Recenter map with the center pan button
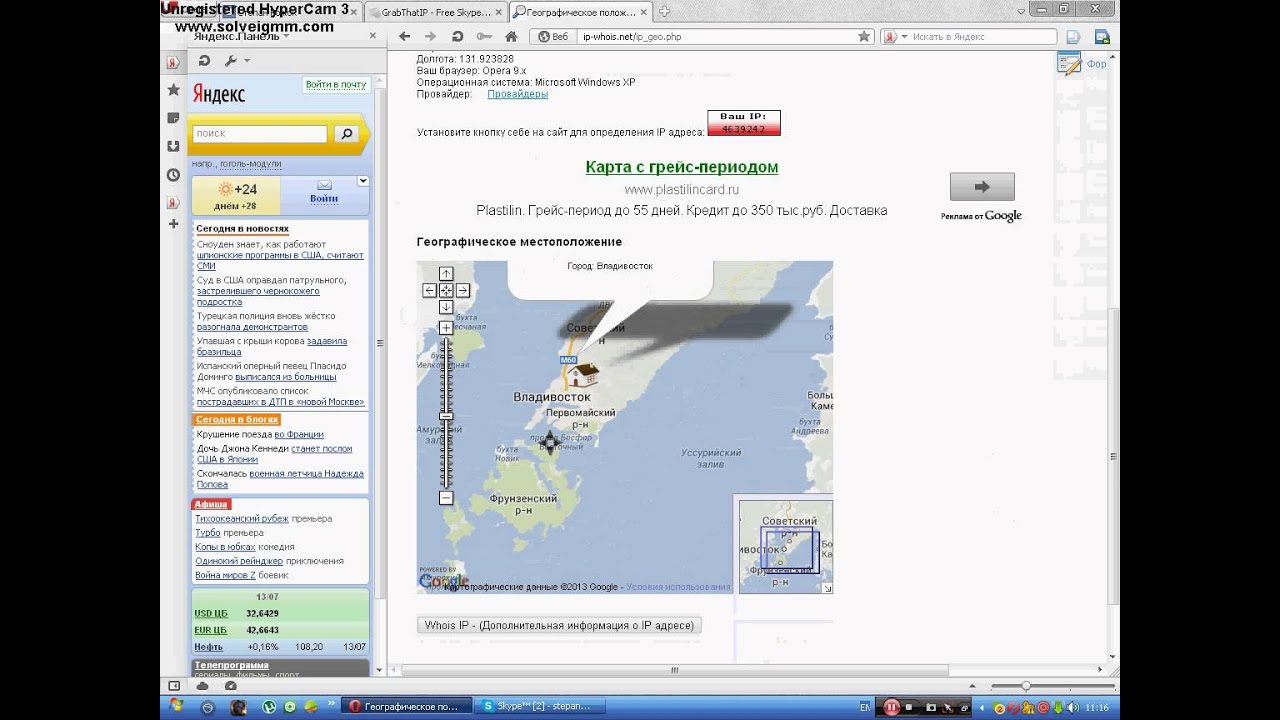Screen dimensions: 1280x720 [446, 290]
